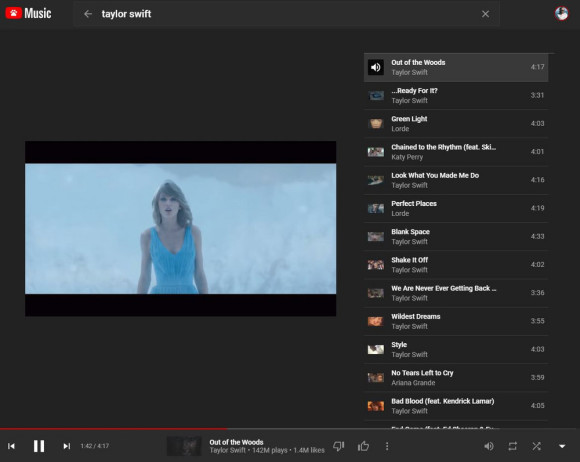Screen dimensions: 580x462
Task: Select the Out of the Woods queue row
Action: 456,67
